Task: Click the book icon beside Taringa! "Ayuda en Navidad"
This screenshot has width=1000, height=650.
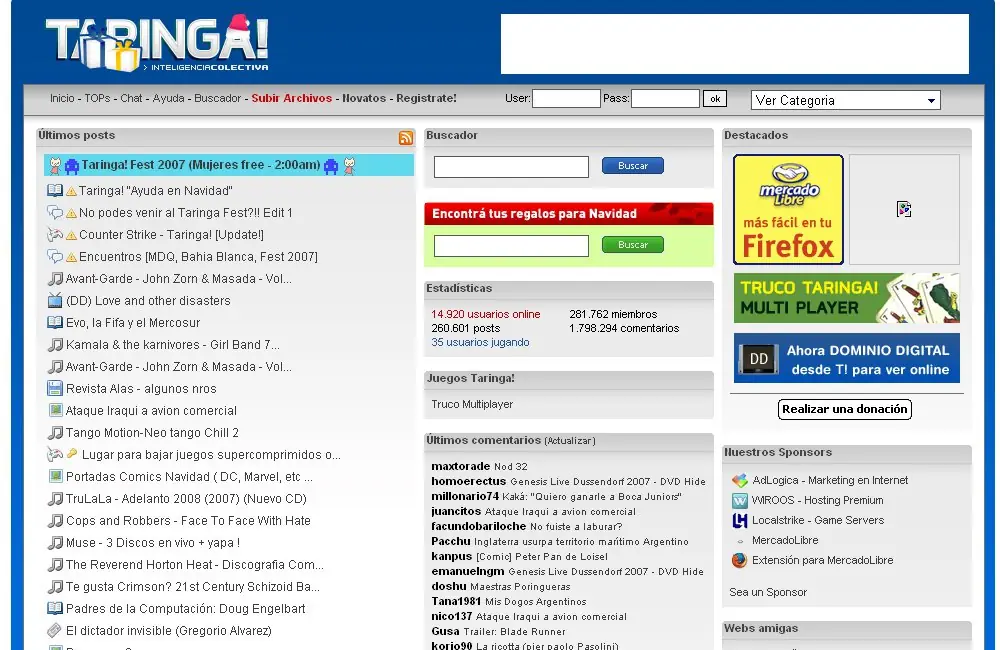Action: pyautogui.click(x=55, y=191)
